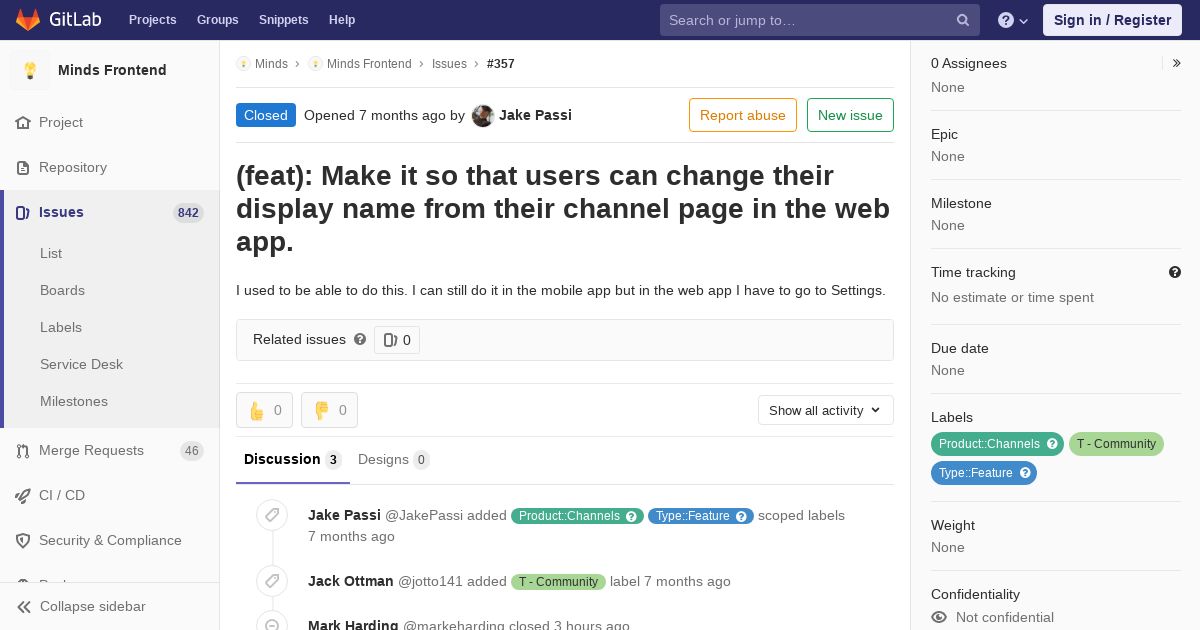Click the Collapse sidebar text
The height and width of the screenshot is (630, 1200).
point(93,607)
